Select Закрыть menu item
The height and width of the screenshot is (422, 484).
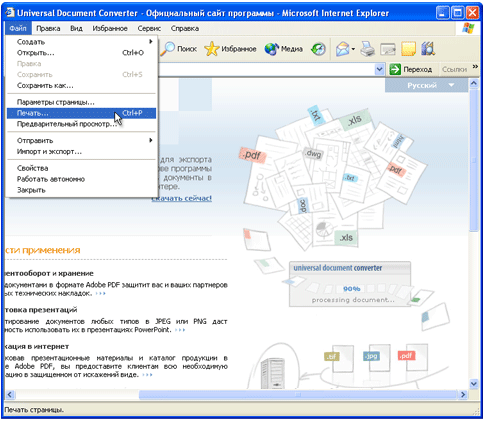click(x=81, y=190)
